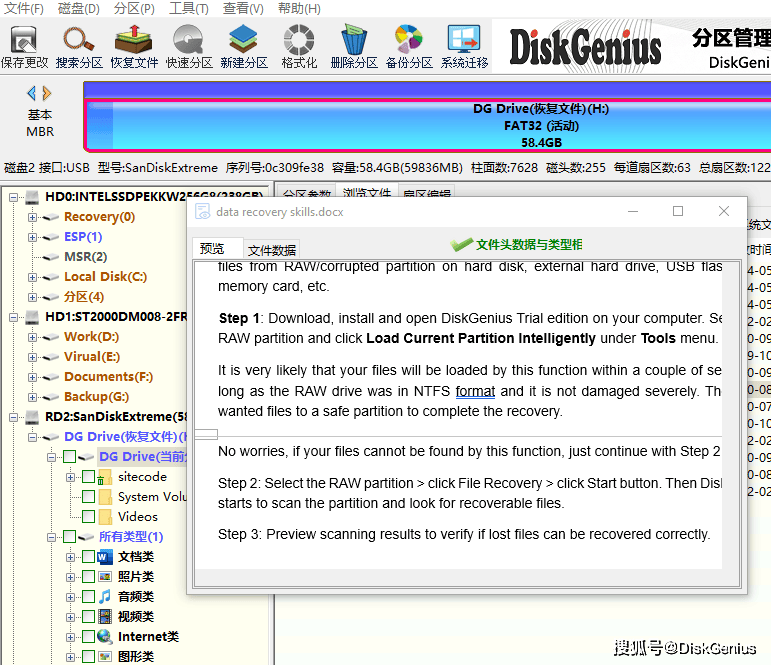Image resolution: width=771 pixels, height=665 pixels.
Task: Open the 工具(T) Tools menu
Action: click(x=188, y=9)
